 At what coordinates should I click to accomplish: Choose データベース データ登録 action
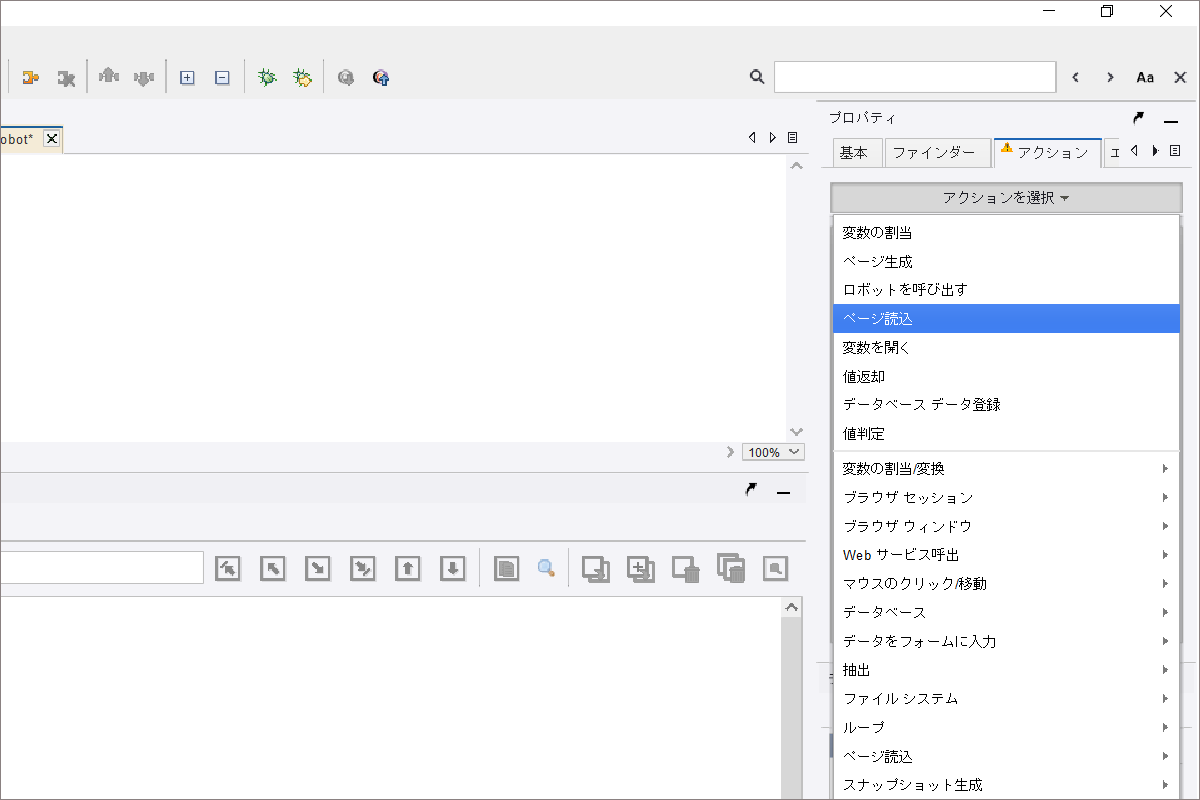pos(1006,405)
